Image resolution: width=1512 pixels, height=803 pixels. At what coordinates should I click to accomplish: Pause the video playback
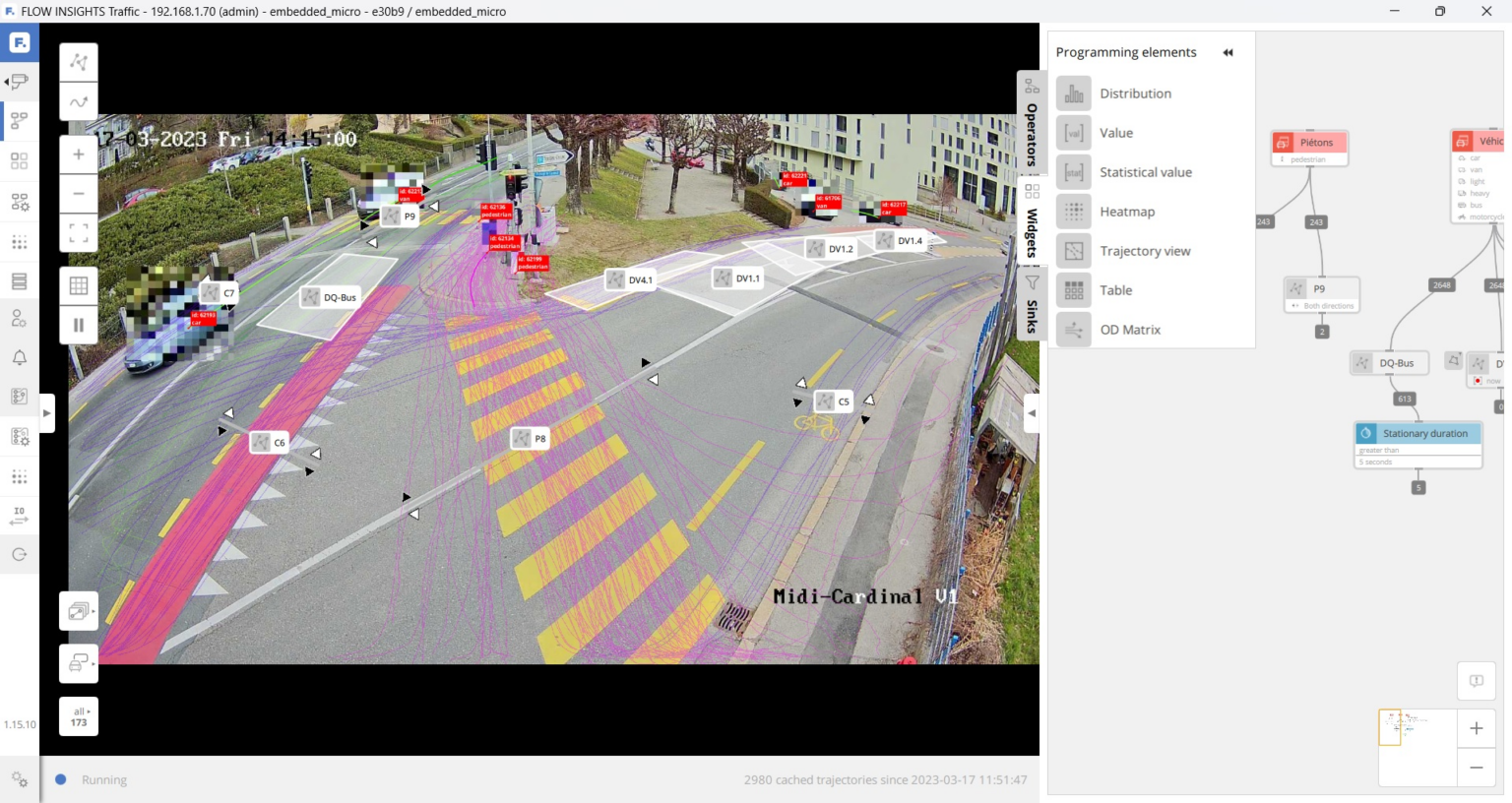coord(78,325)
